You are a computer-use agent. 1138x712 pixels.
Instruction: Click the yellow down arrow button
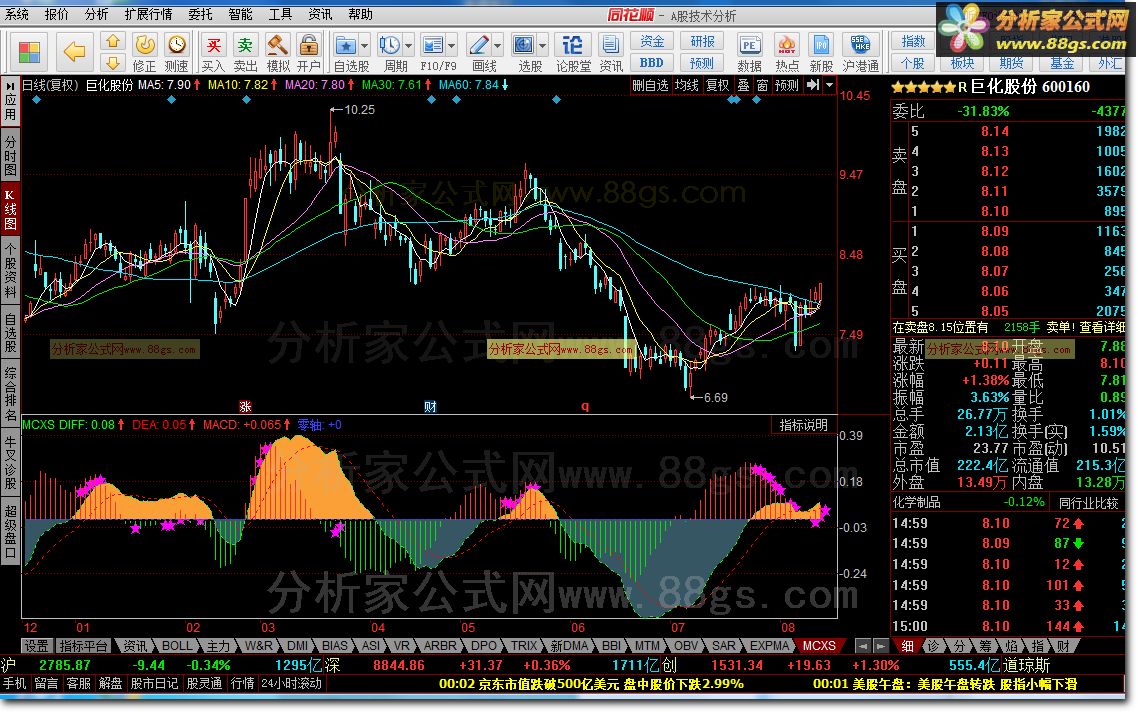[112, 62]
